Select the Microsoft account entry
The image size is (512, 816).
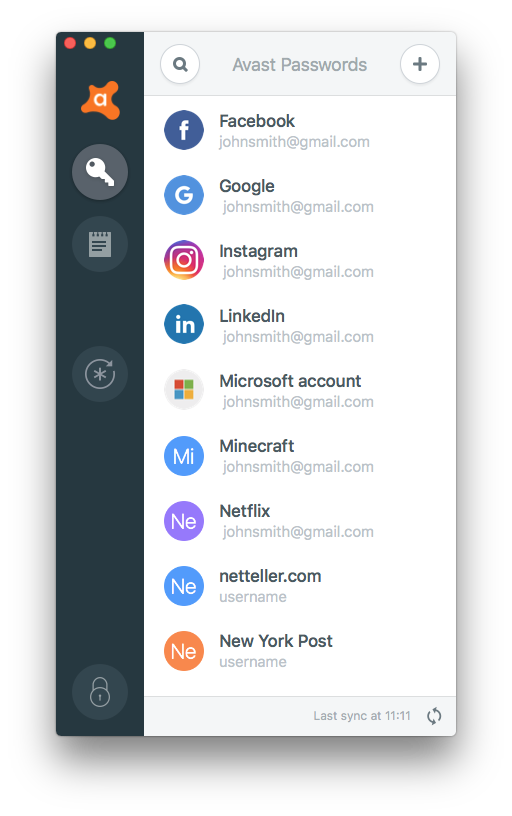300,390
